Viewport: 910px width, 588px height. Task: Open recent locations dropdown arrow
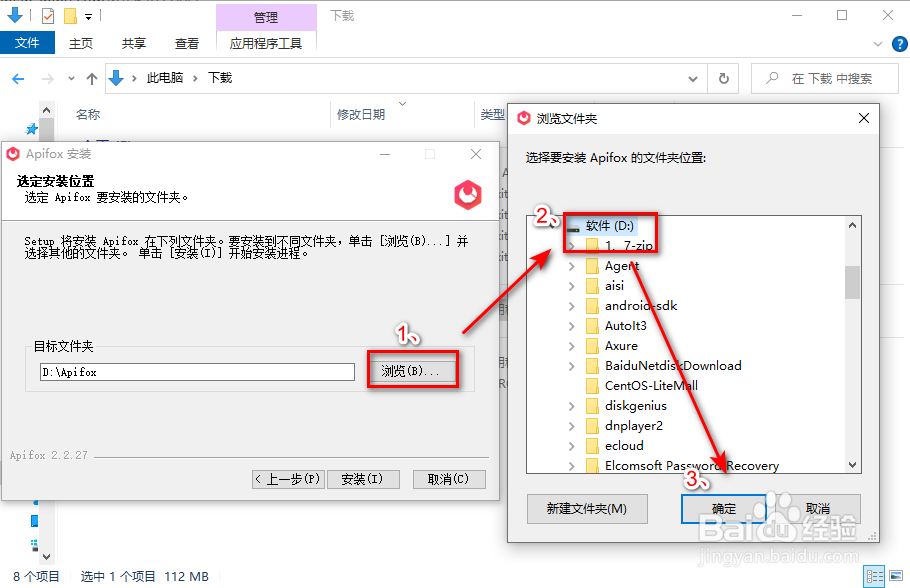tap(71, 78)
